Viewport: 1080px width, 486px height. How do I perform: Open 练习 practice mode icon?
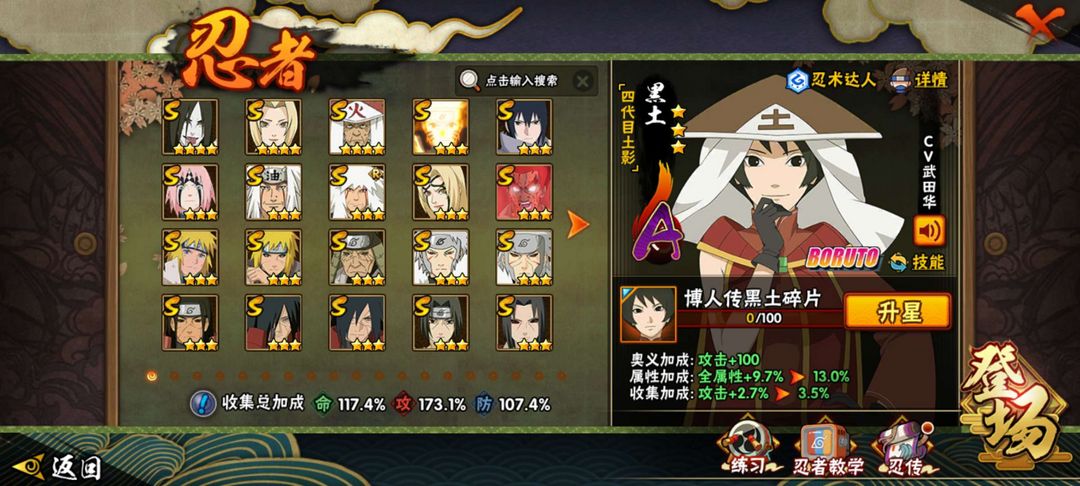tap(747, 447)
